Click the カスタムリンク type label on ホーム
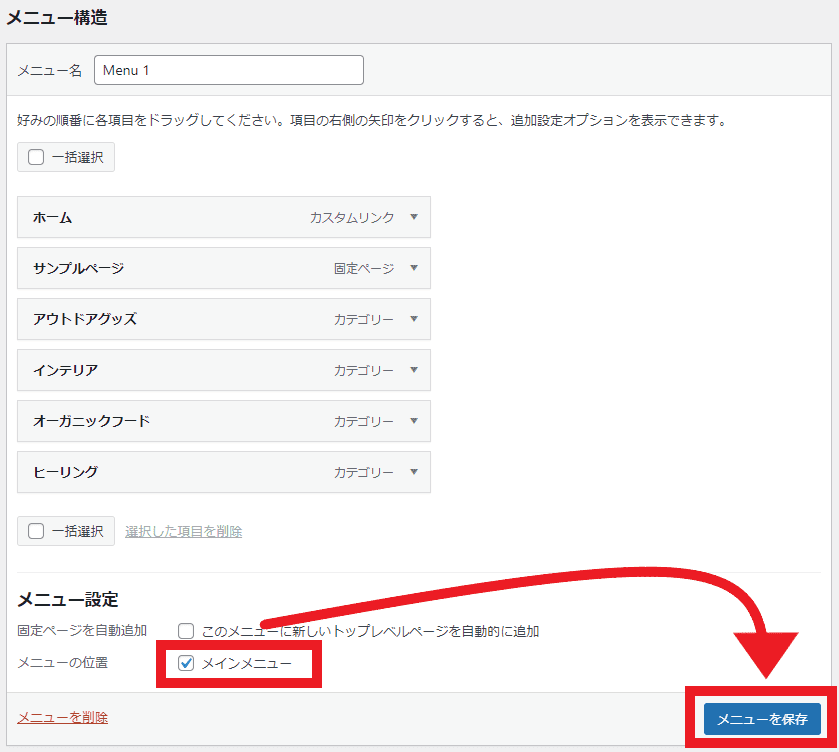Screen dimensions: 839x752 (352, 217)
